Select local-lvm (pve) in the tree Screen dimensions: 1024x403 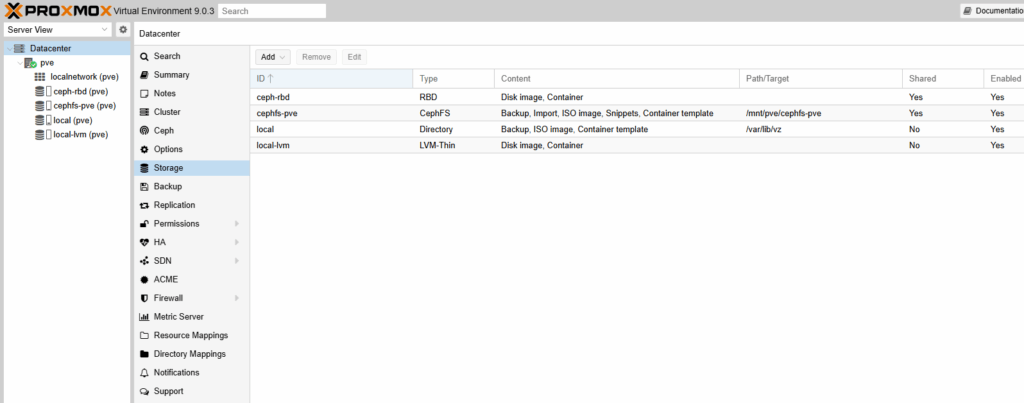(x=80, y=134)
